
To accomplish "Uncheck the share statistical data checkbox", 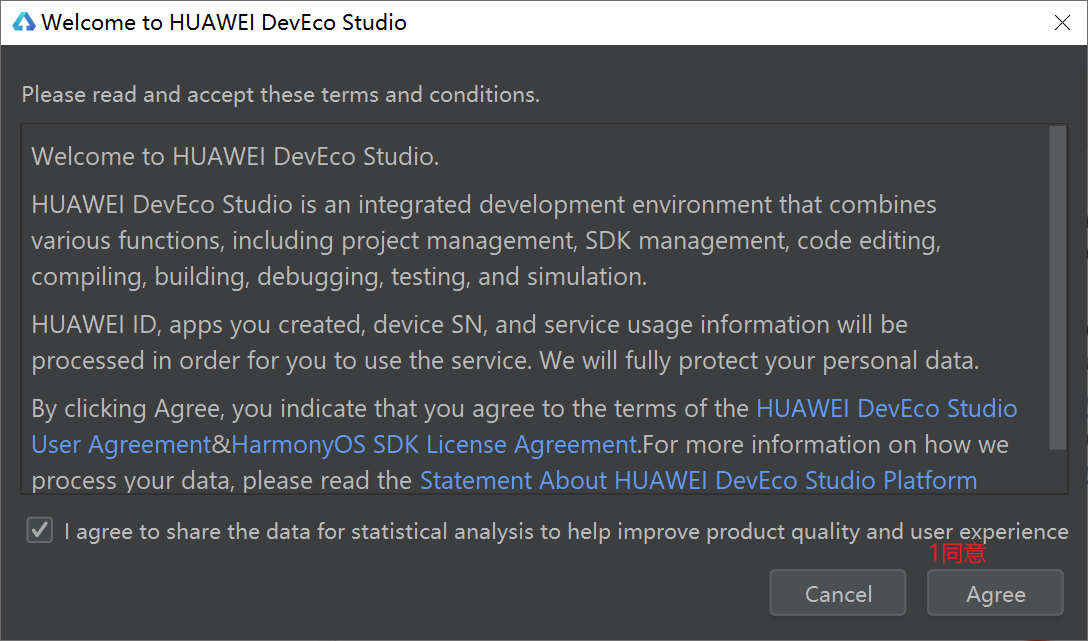I will [40, 531].
